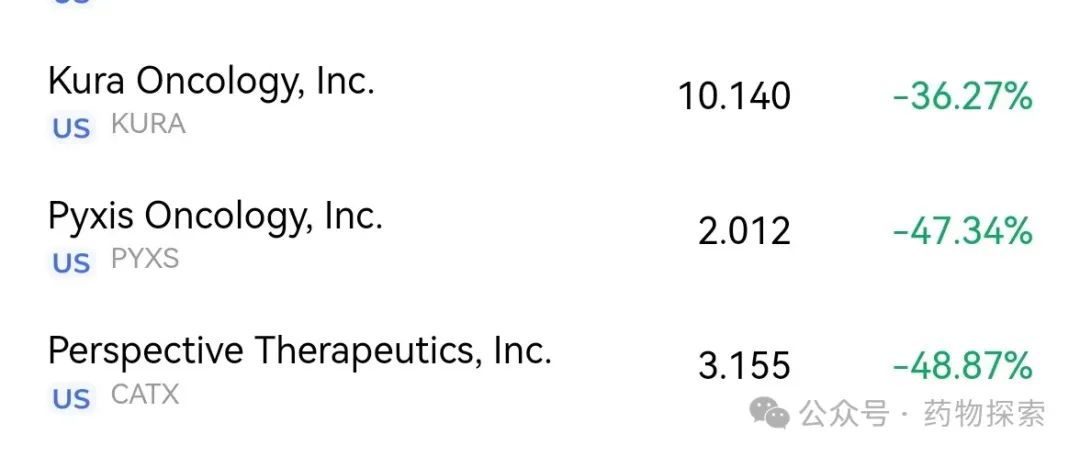Image resolution: width=1080 pixels, height=456 pixels.
Task: Click the 3.155 price for Perspective Therapeutics
Action: point(744,366)
